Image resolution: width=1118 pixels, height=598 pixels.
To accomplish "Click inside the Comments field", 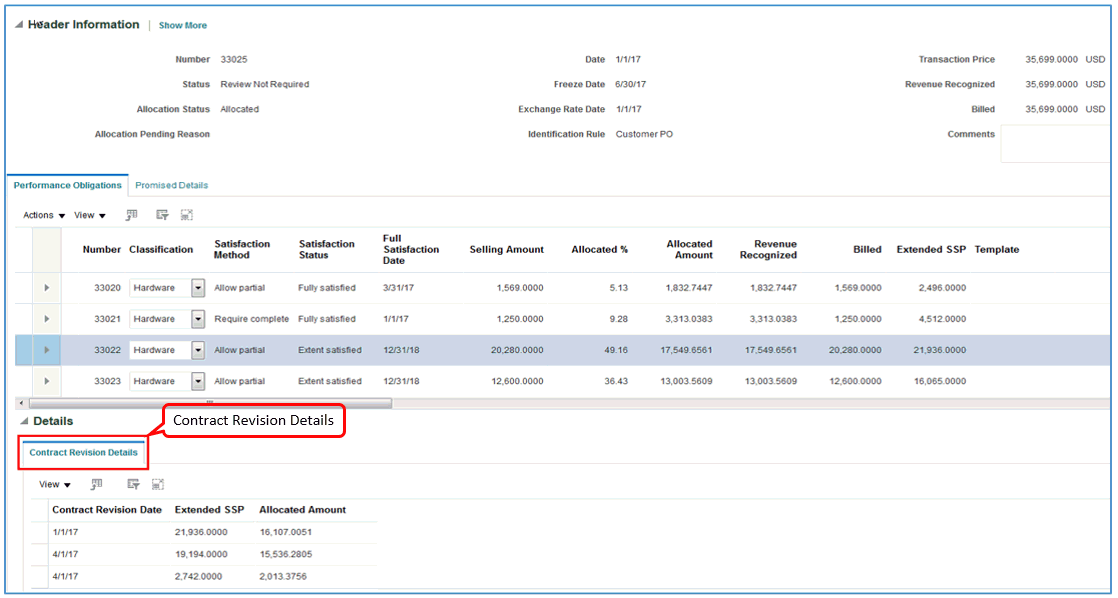I will 1055,150.
